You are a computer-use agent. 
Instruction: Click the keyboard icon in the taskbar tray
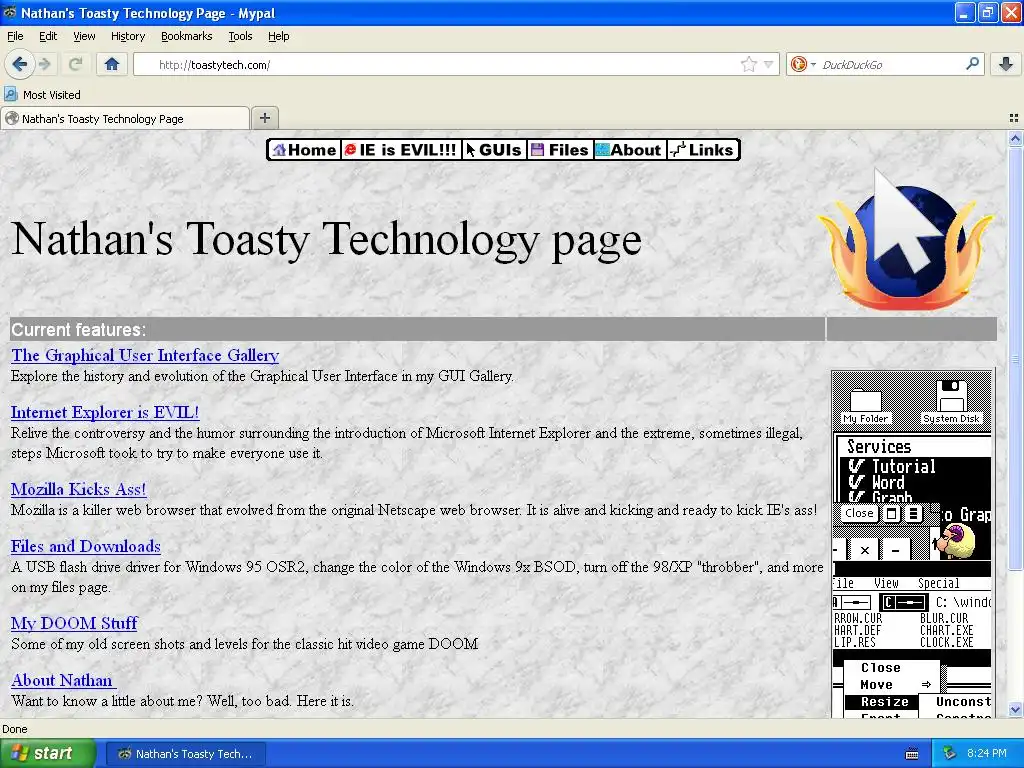click(912, 754)
